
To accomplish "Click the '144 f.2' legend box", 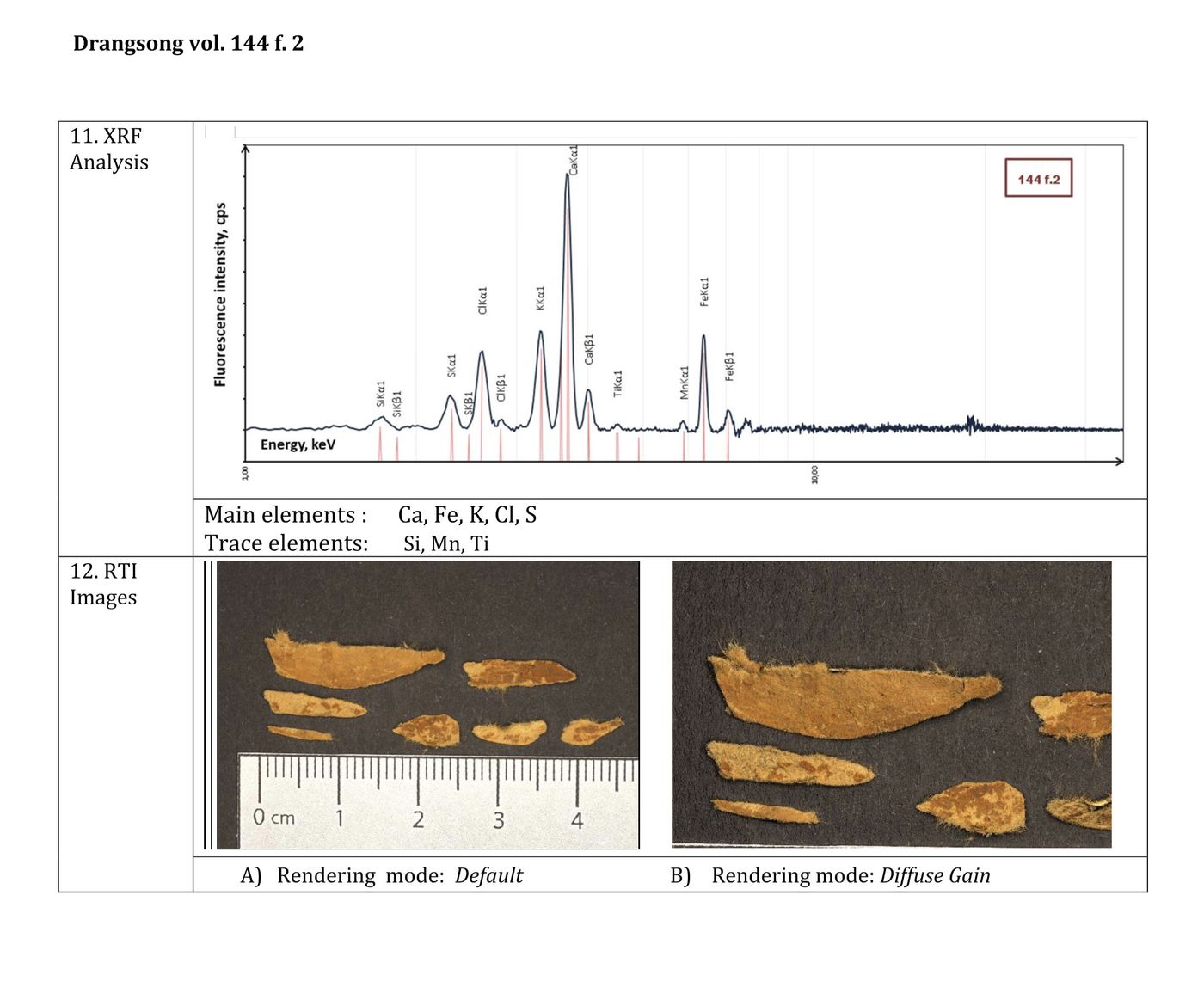I will tap(1038, 179).
